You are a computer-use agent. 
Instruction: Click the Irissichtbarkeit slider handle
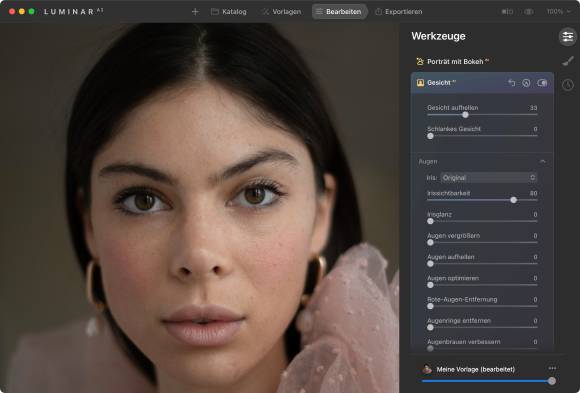click(x=513, y=200)
